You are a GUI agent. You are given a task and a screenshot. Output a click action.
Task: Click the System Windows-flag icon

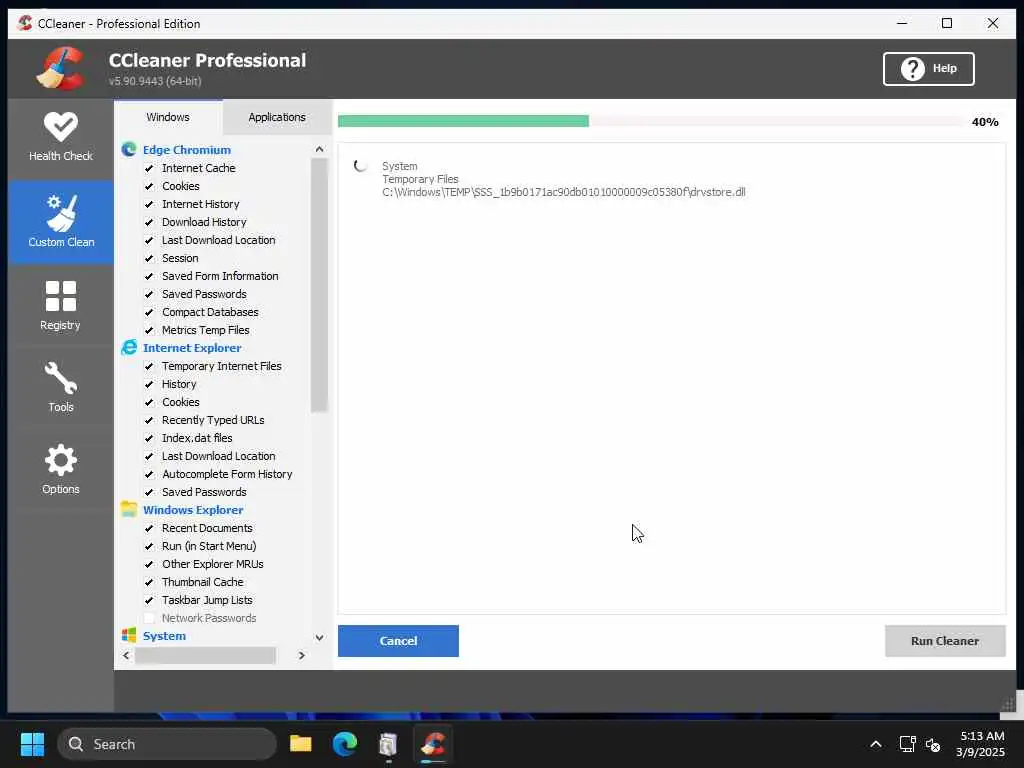(129, 635)
